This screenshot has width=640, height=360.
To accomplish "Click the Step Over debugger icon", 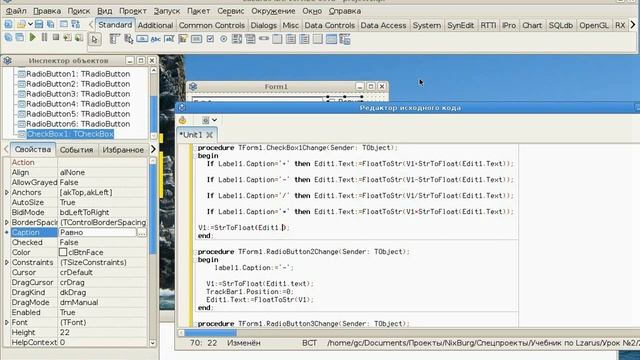I will [x=79, y=38].
